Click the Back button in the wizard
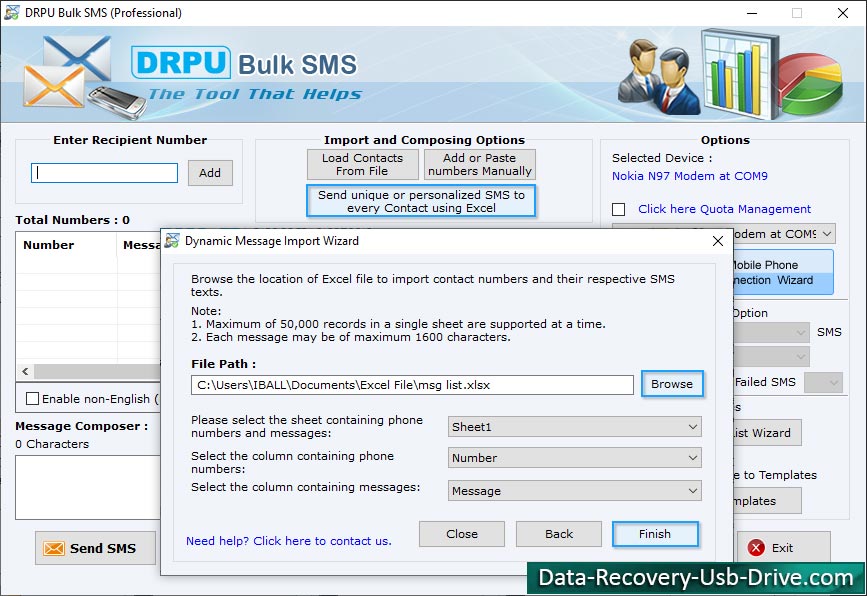Screen dimensions: 867x596 558,534
